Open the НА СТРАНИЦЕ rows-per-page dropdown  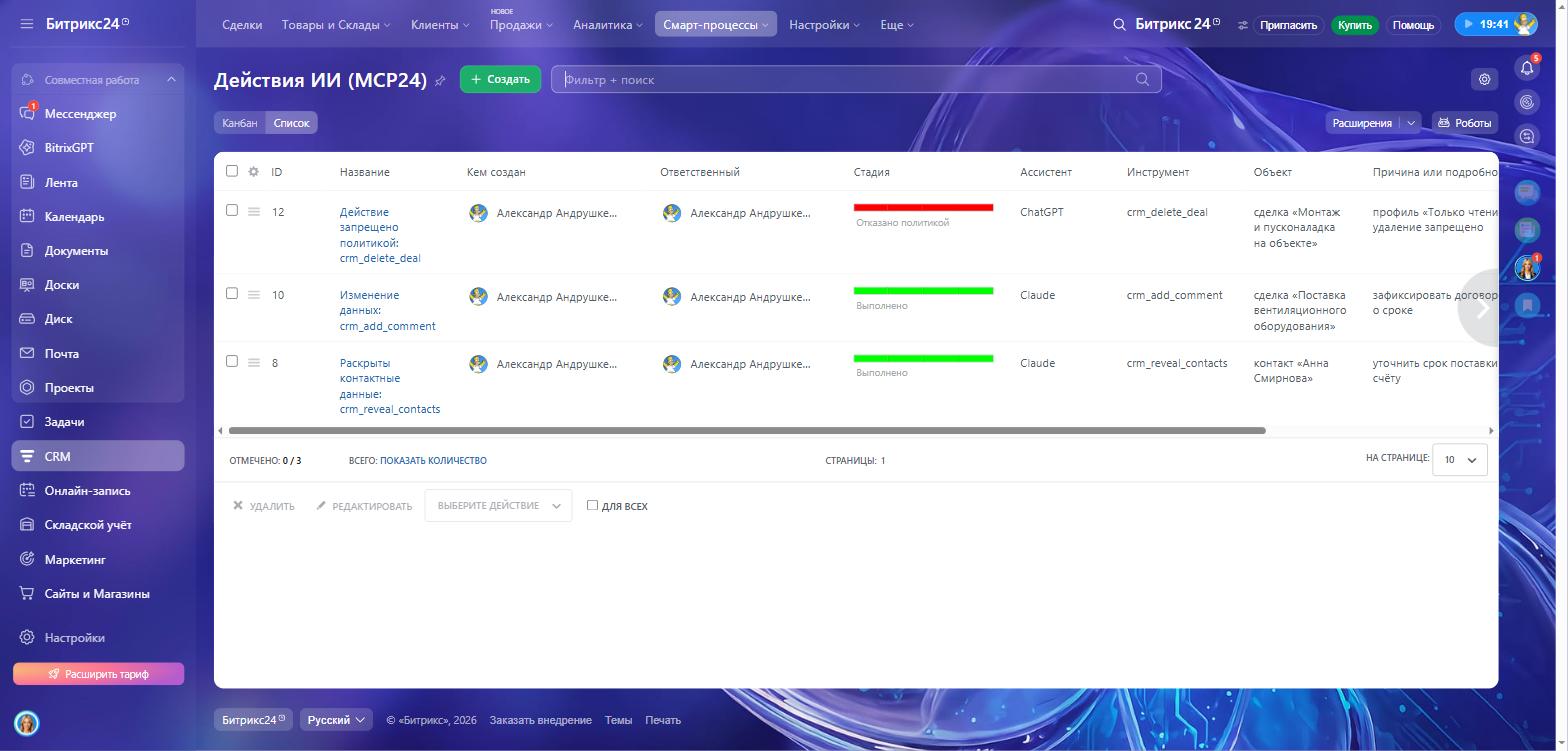pos(1460,460)
